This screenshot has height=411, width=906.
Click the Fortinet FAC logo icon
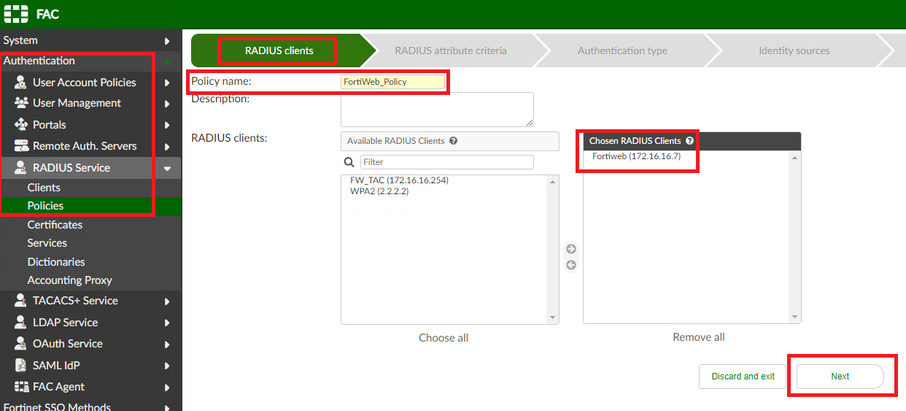tap(16, 14)
